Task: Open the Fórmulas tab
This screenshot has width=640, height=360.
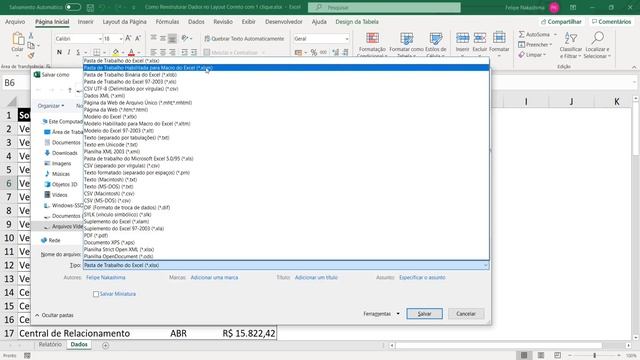Action: [167, 22]
